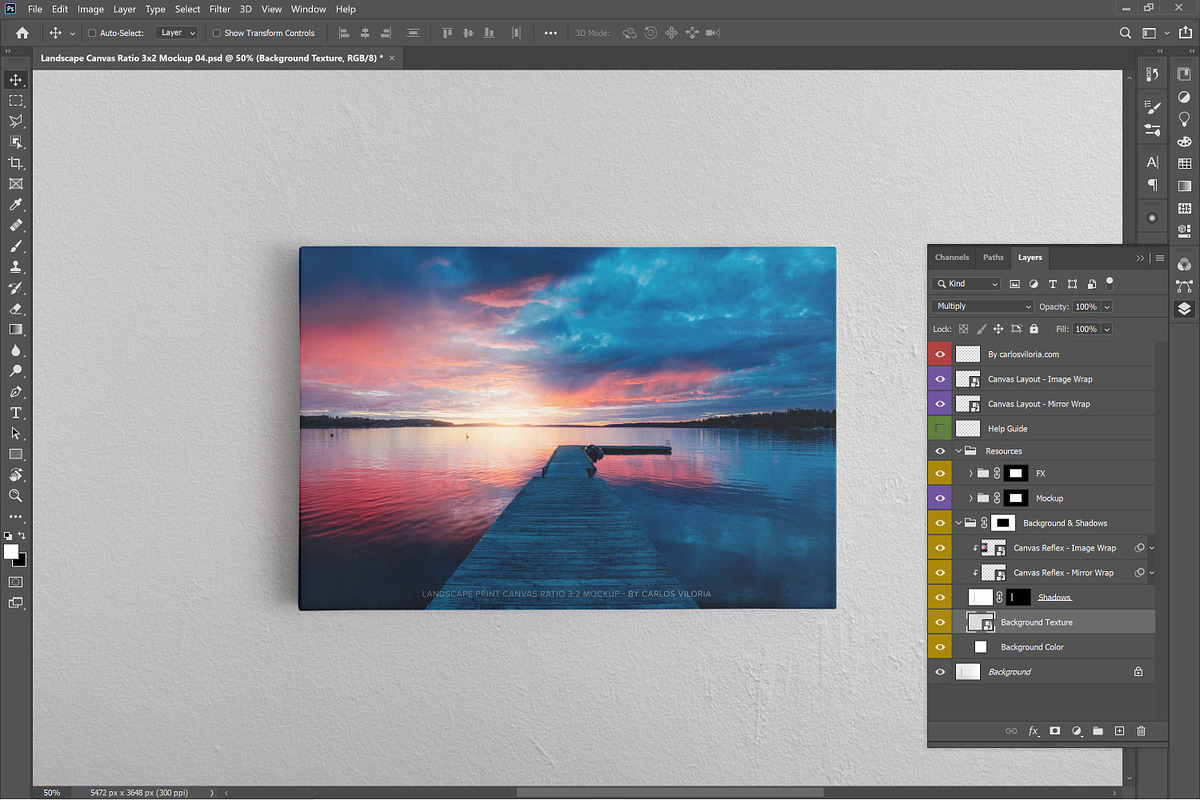Enable Show Transform Controls
The image size is (1200, 800).
tap(215, 32)
